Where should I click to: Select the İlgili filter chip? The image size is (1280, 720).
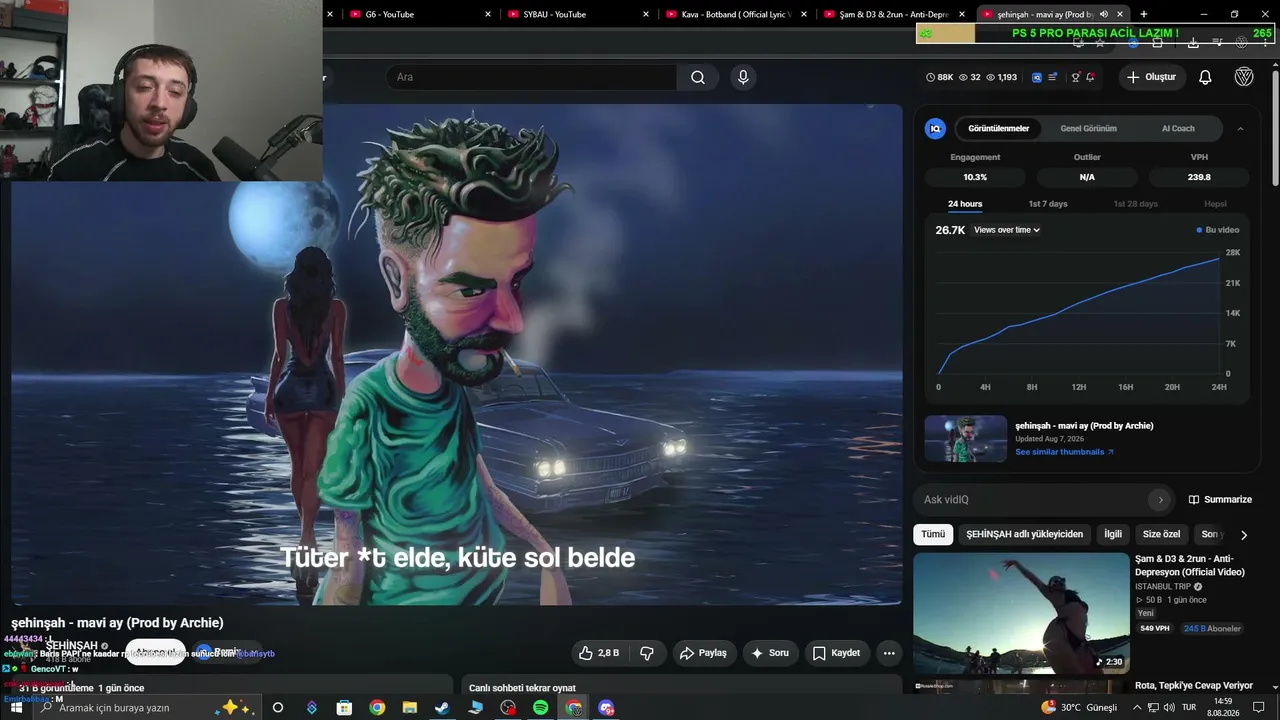click(1113, 534)
